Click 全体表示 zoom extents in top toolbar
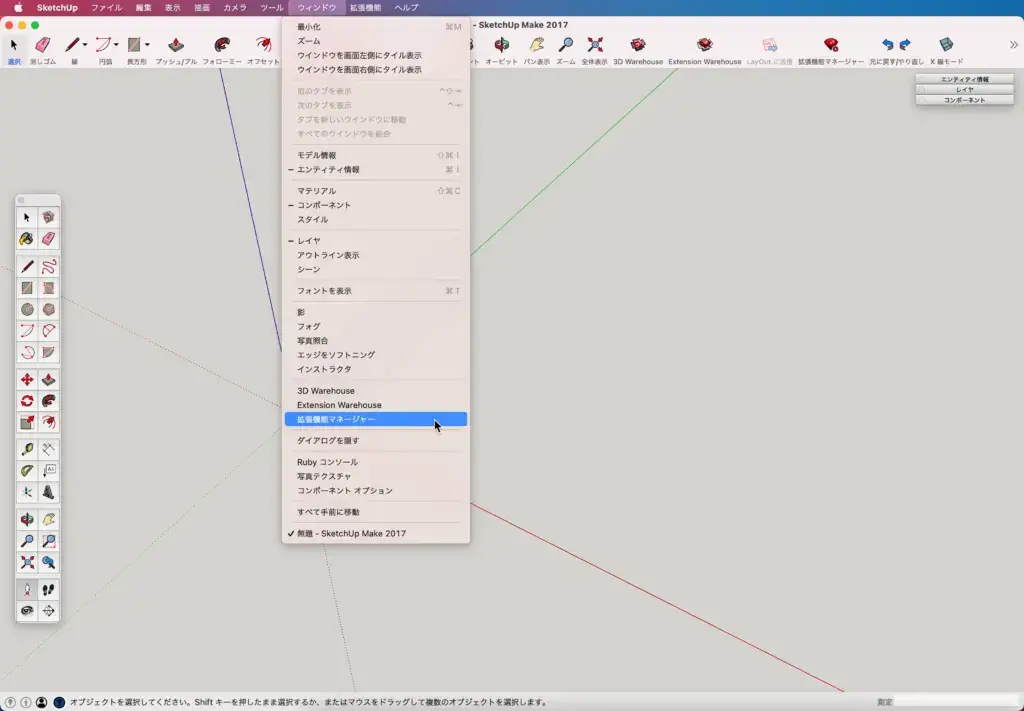Viewport: 1024px width, 711px height. [594, 45]
